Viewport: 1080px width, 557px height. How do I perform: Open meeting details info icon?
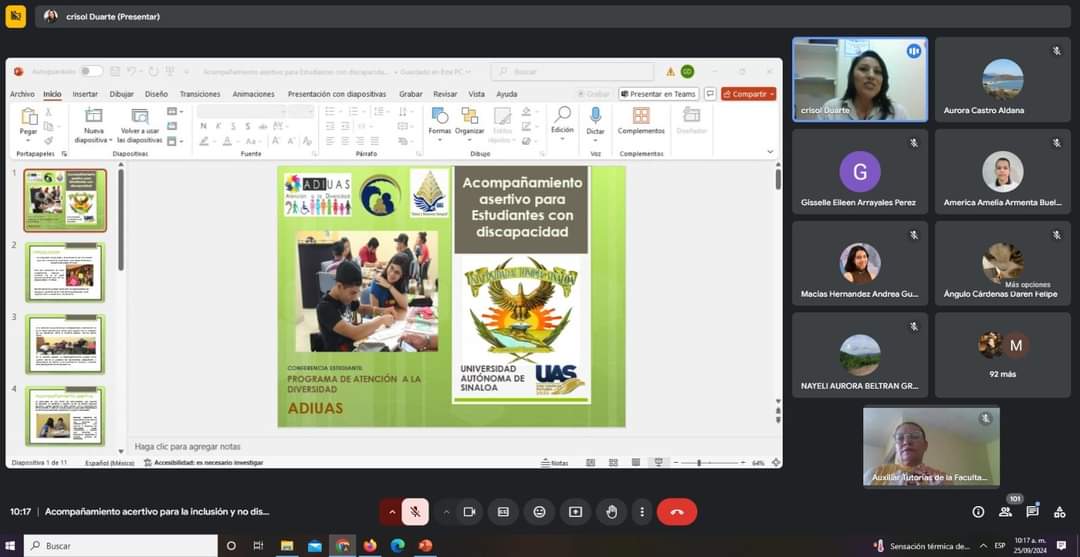click(978, 512)
